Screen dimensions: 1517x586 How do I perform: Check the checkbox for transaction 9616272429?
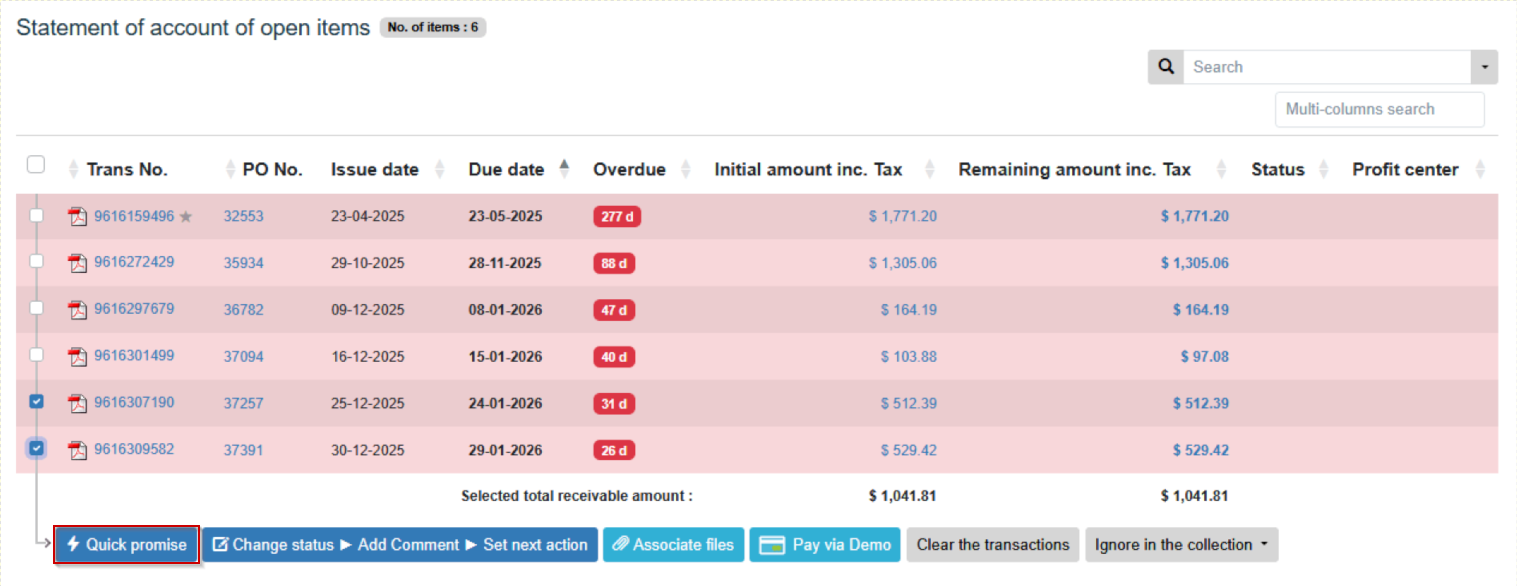(36, 261)
